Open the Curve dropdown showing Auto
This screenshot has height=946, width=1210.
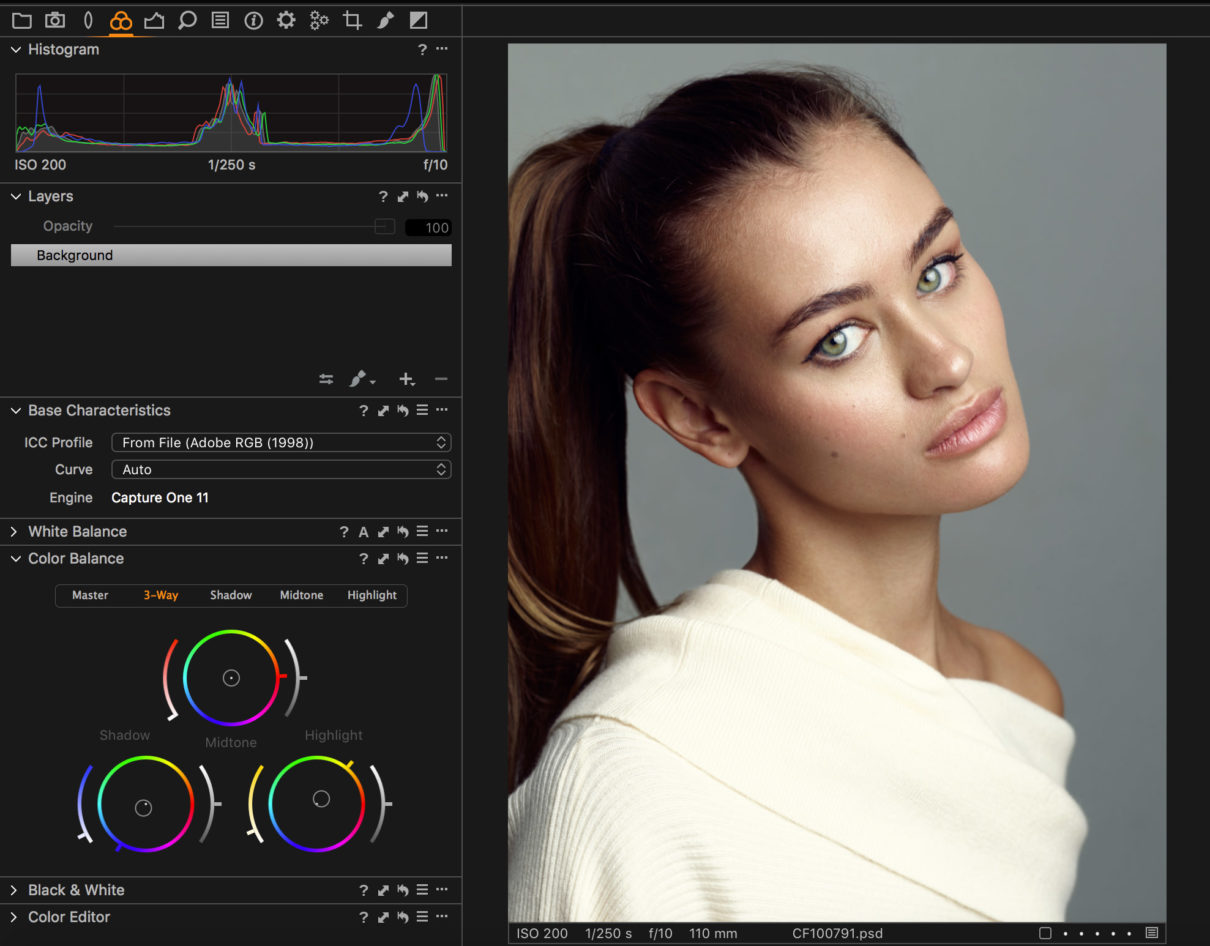(280, 469)
